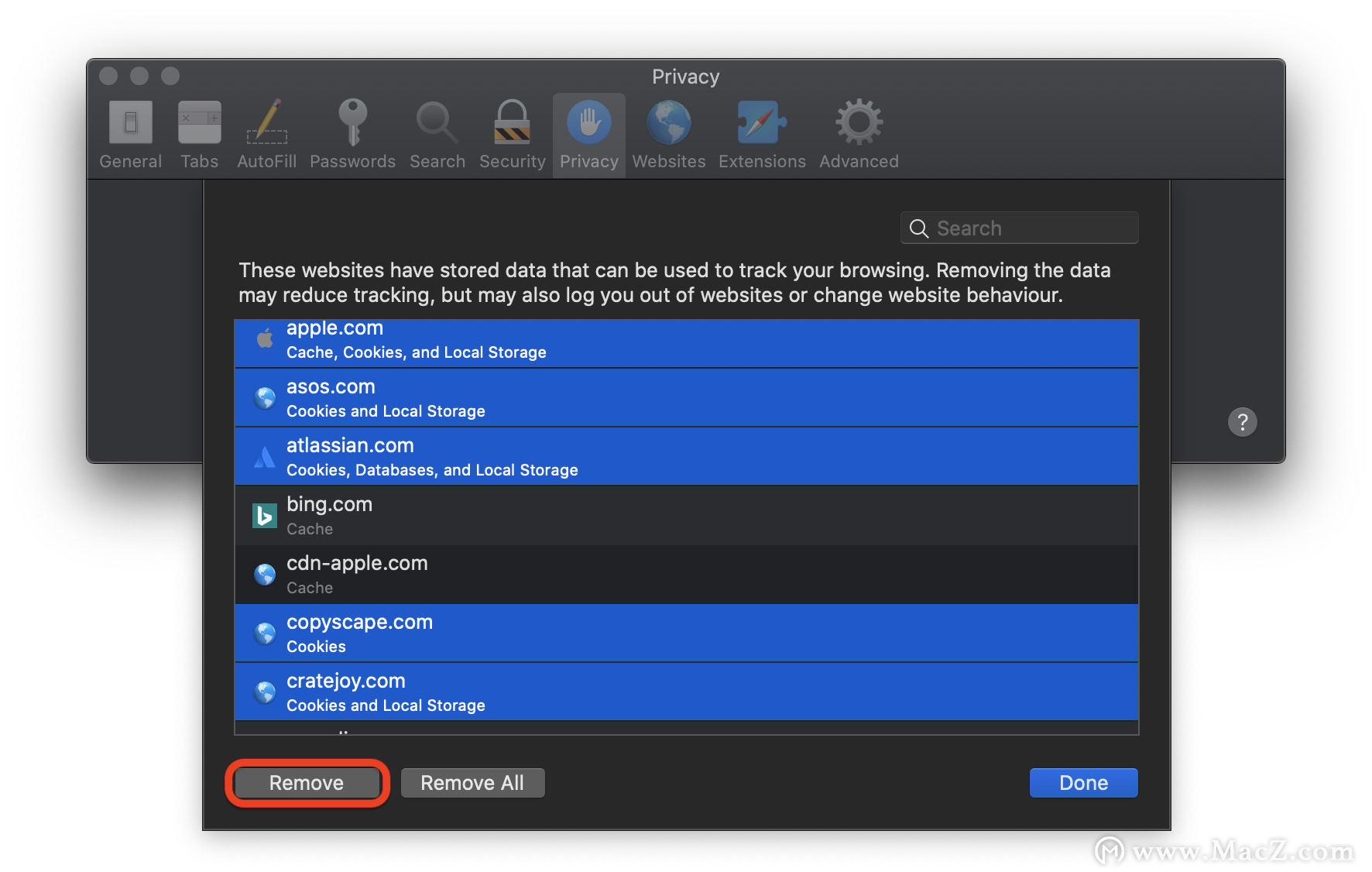Click 'Cache, Cookies, and Local Storage' text
Screen dimensions: 1372x872
tap(417, 352)
